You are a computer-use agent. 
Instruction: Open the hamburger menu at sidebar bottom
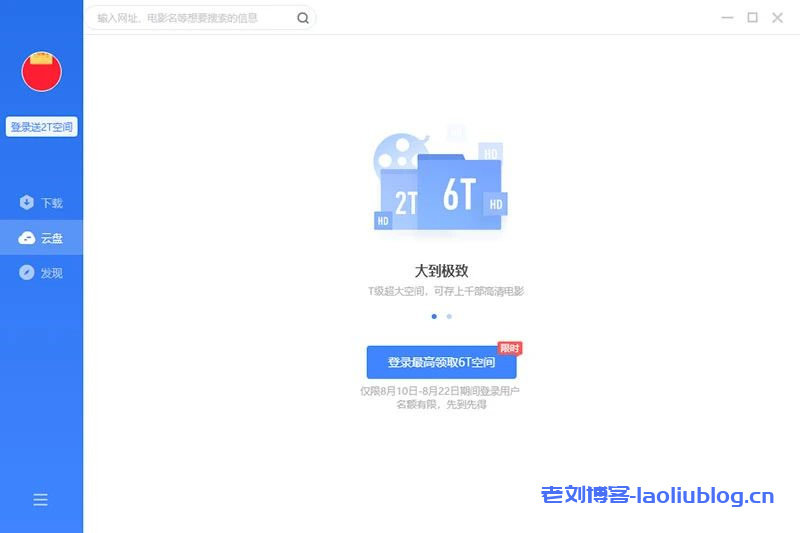coord(40,500)
